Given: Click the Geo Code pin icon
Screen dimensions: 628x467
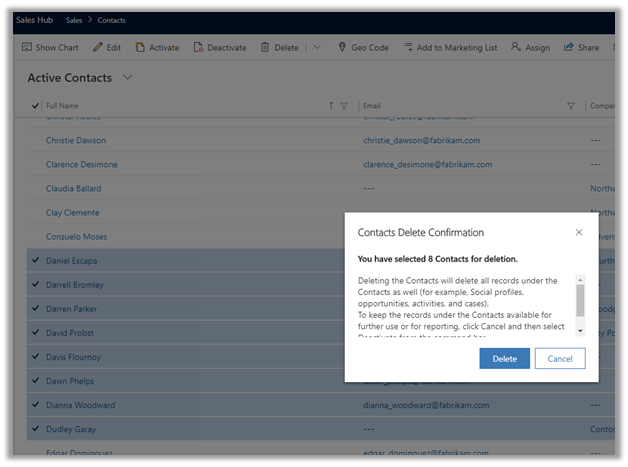Looking at the screenshot, I should tap(343, 47).
